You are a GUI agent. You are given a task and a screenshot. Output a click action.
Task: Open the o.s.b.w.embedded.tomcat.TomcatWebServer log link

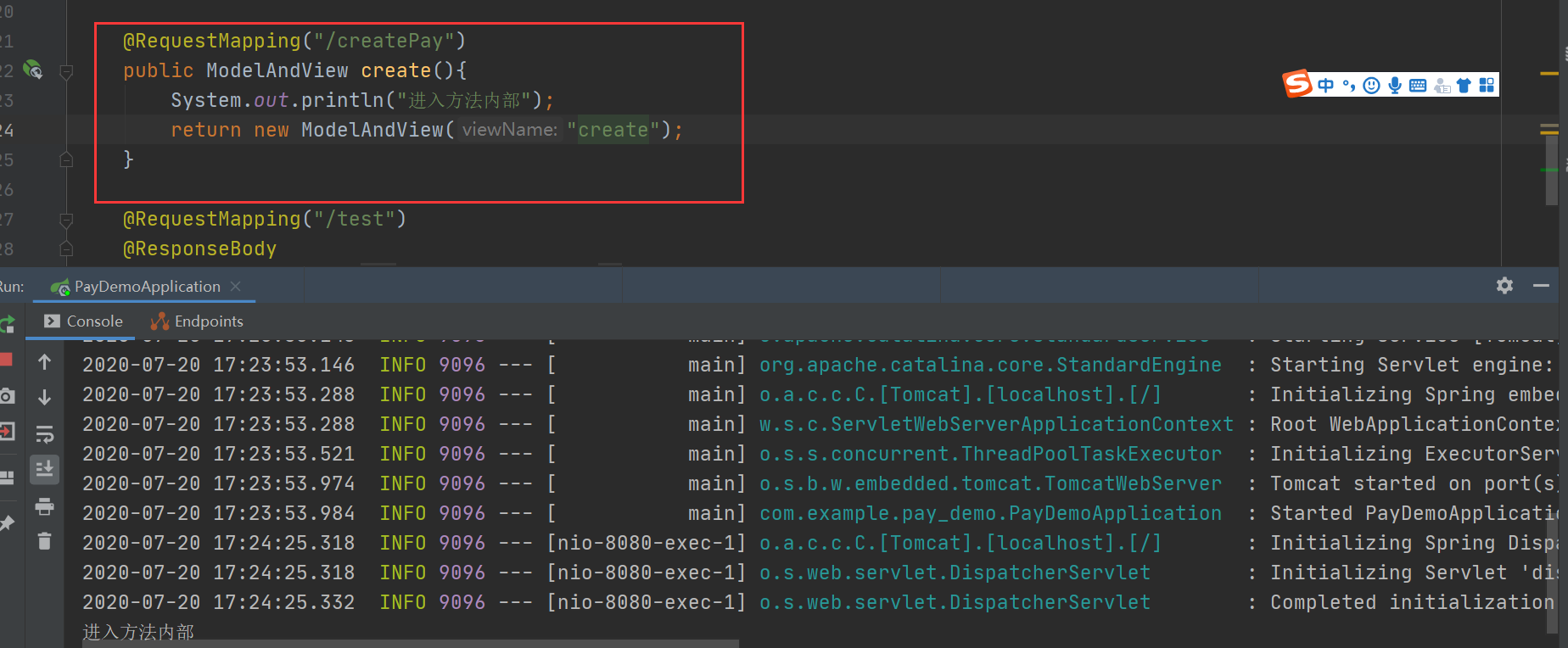[x=990, y=483]
